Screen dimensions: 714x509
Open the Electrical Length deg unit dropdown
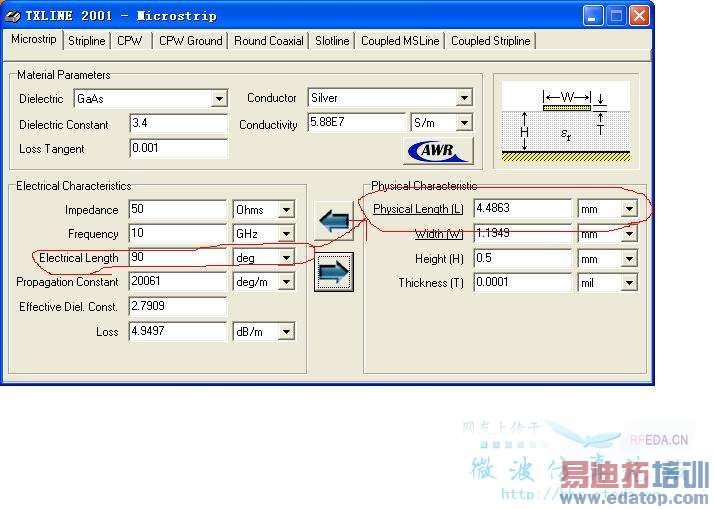click(x=286, y=258)
